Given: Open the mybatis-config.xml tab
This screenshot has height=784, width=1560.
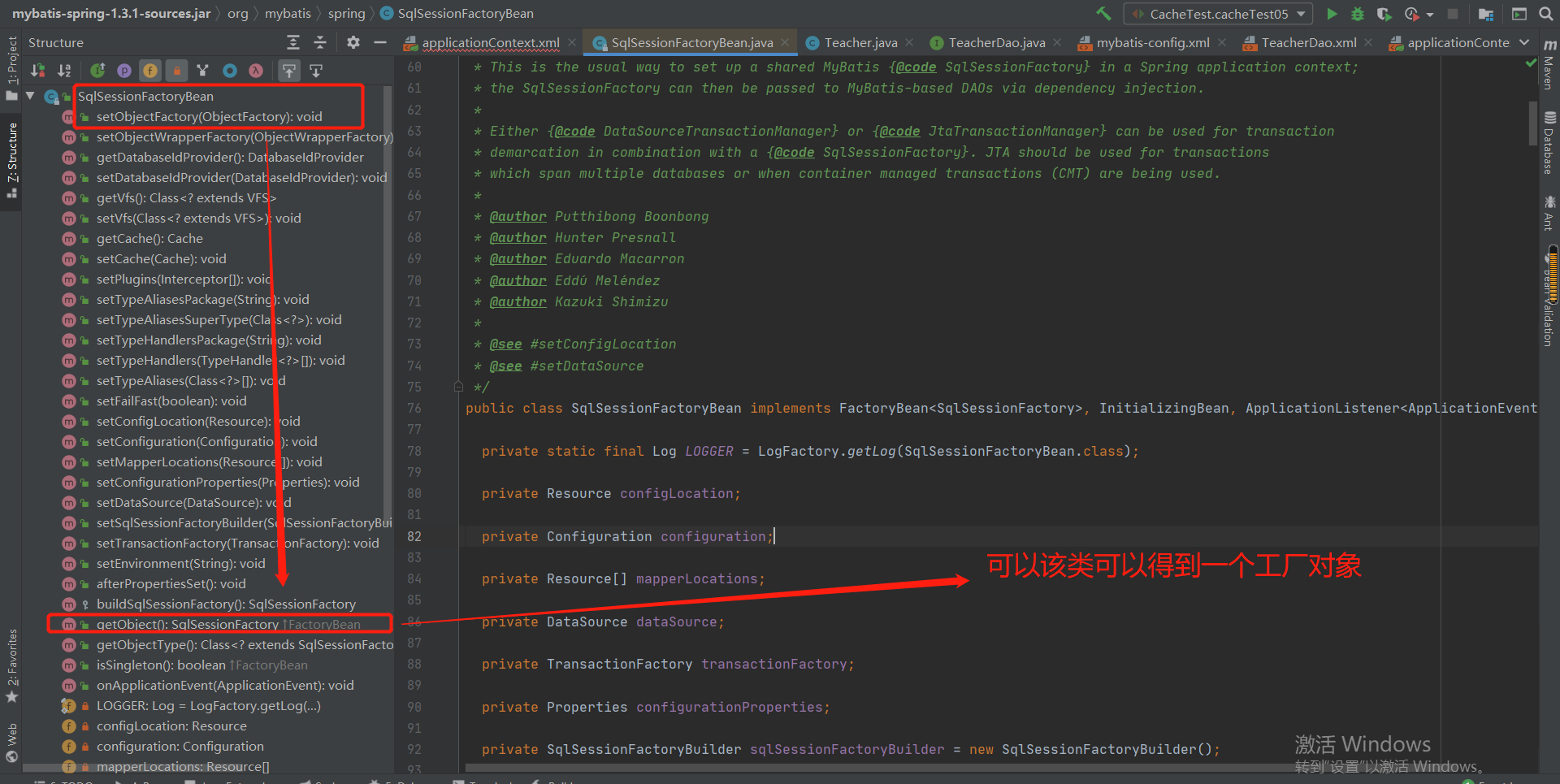Looking at the screenshot, I should (x=1153, y=42).
